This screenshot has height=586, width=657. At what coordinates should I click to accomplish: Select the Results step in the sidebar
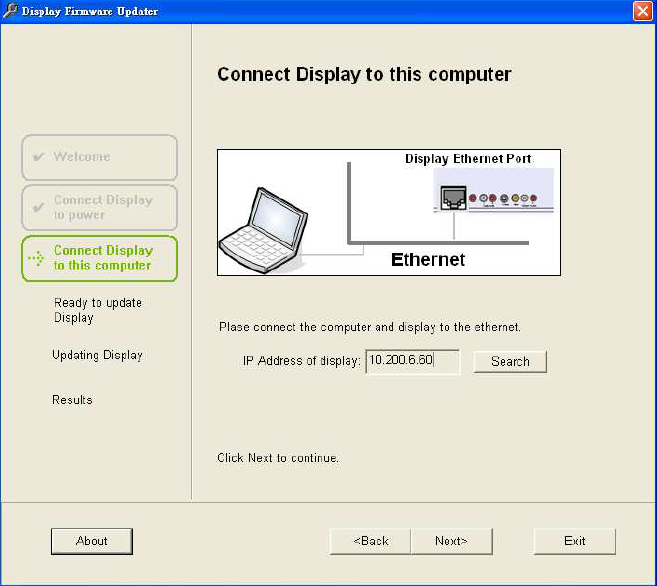pos(72,400)
